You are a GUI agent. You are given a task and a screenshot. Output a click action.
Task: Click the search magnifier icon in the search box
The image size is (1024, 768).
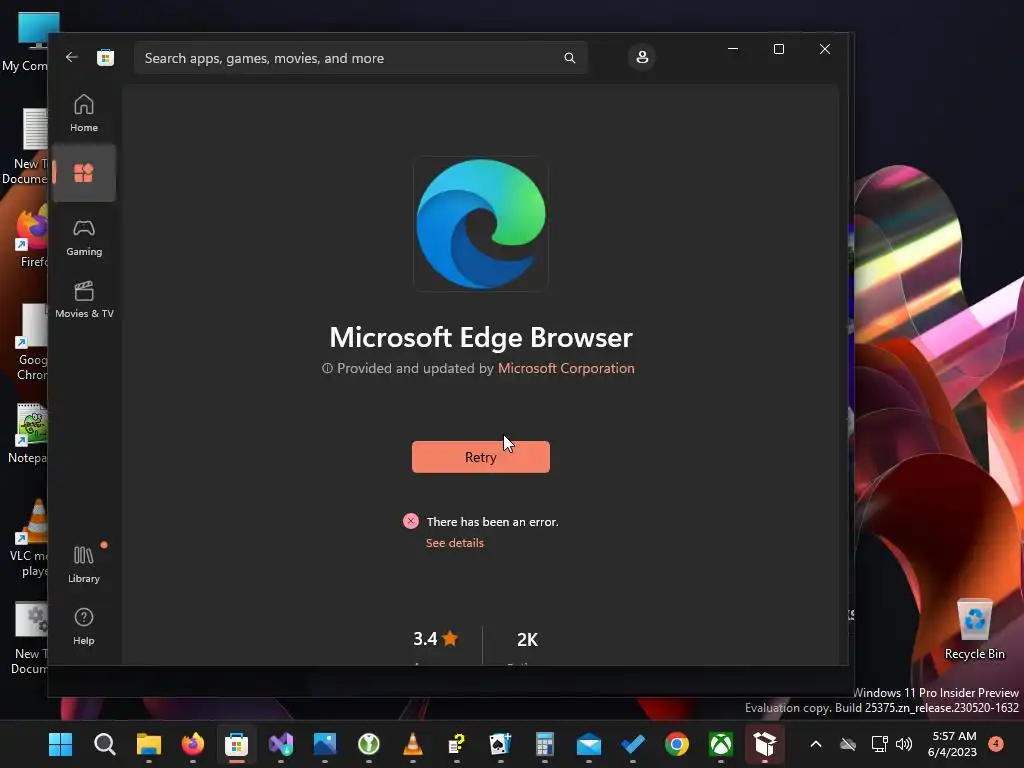tap(569, 58)
